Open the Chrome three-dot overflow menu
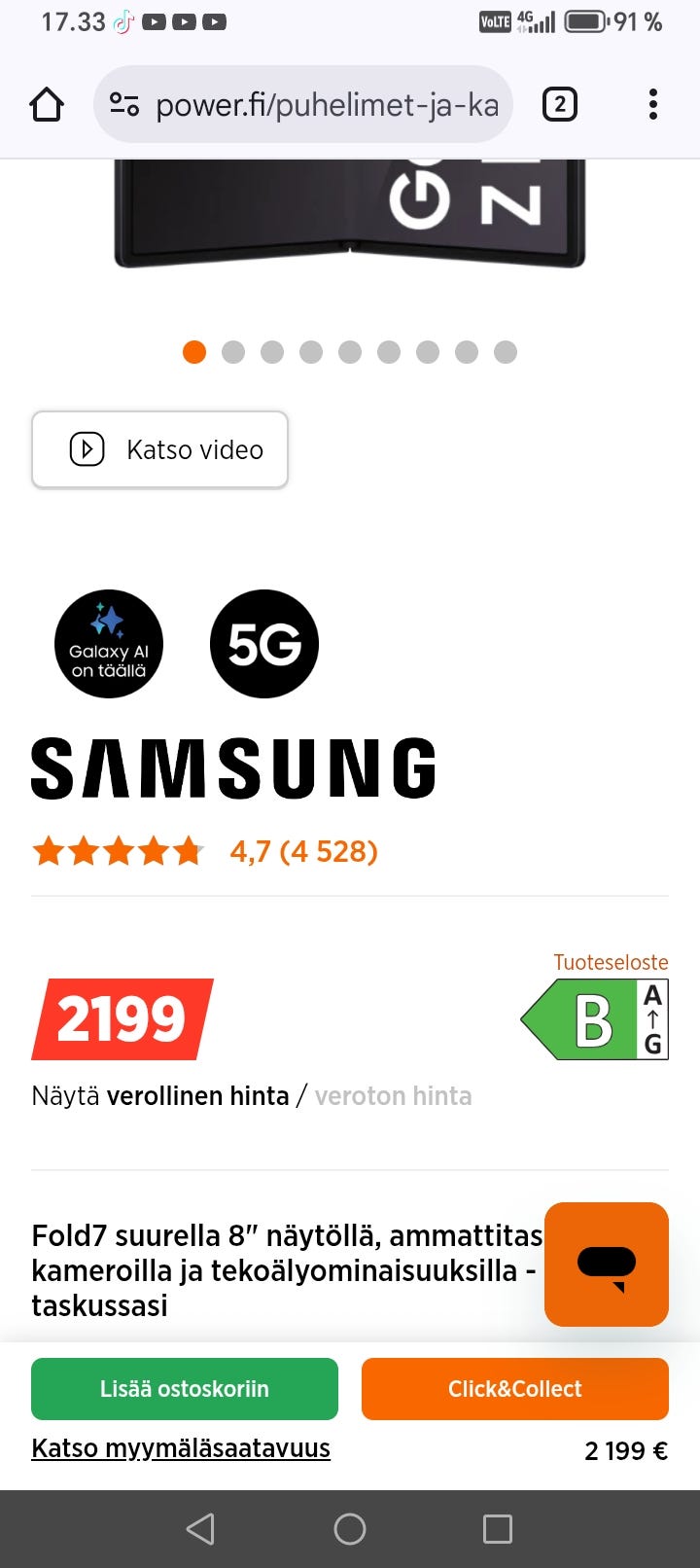Image resolution: width=700 pixels, height=1568 pixels. [x=652, y=104]
